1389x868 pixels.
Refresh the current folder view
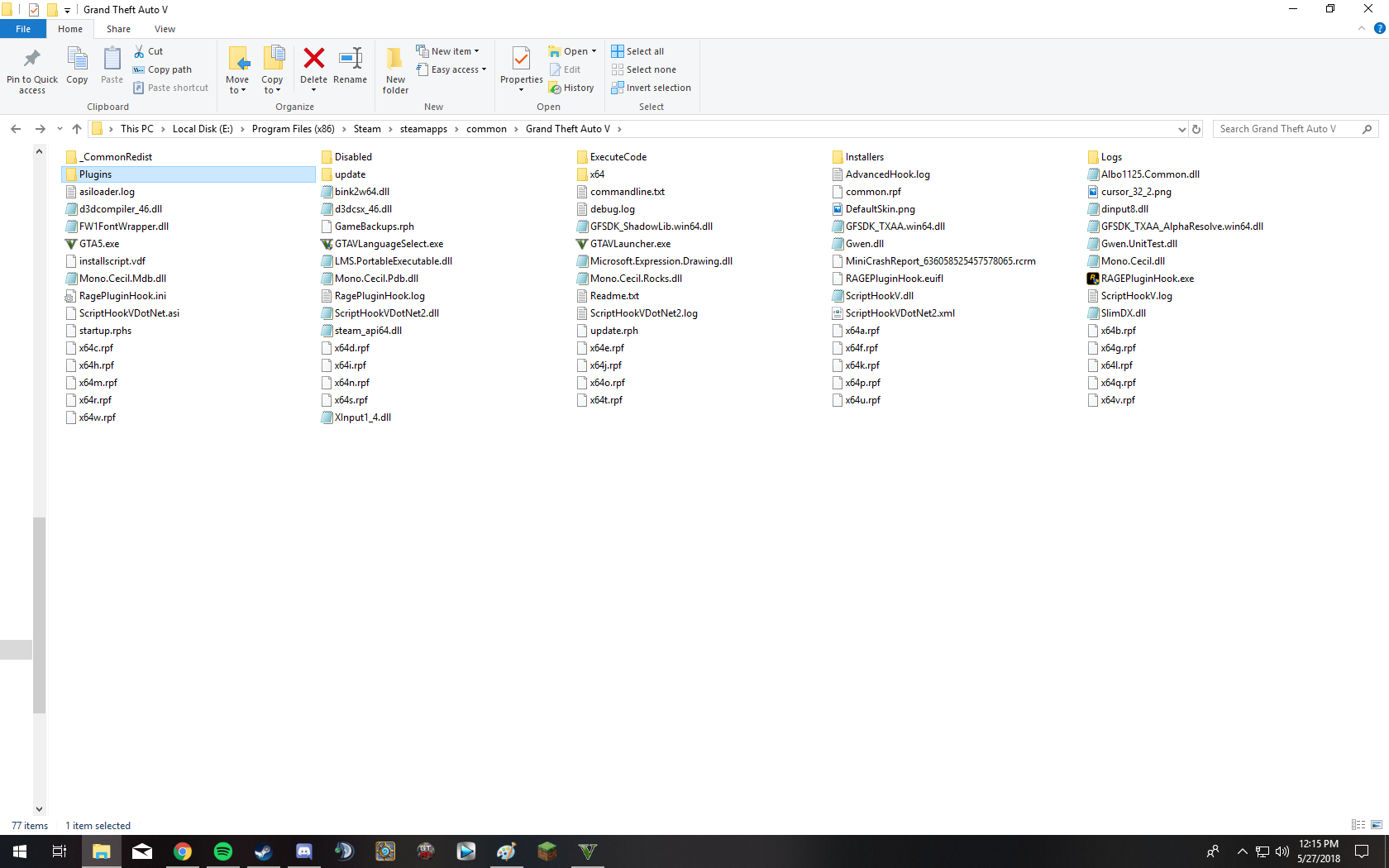[1196, 129]
